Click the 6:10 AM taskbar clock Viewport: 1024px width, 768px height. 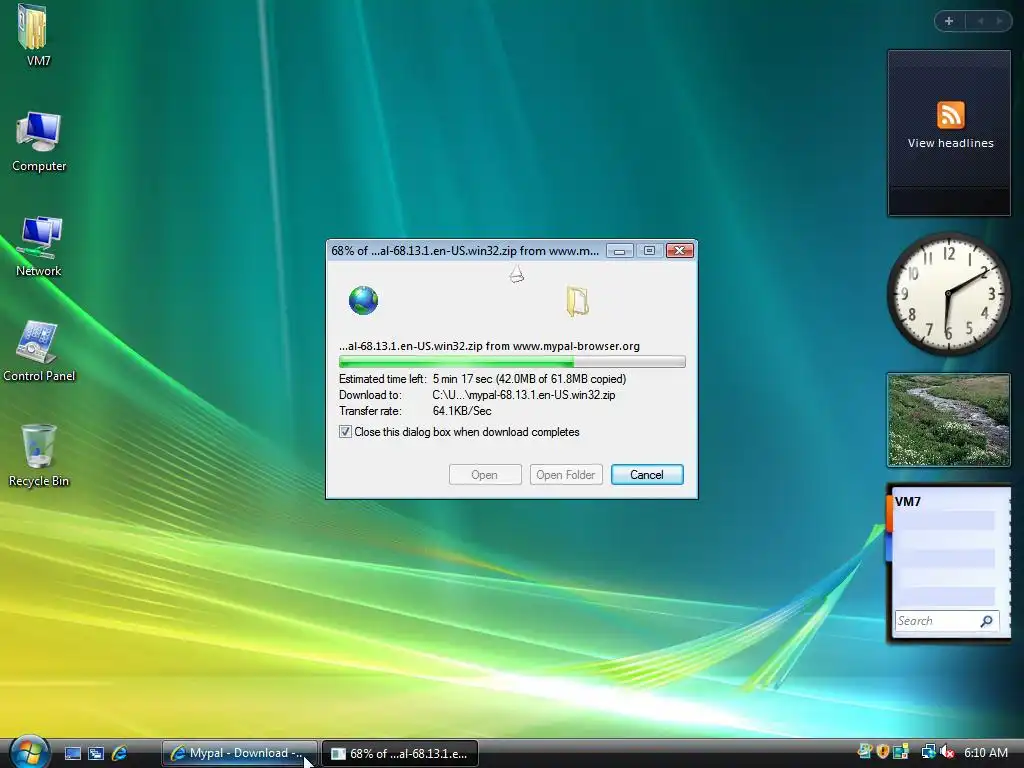(985, 752)
